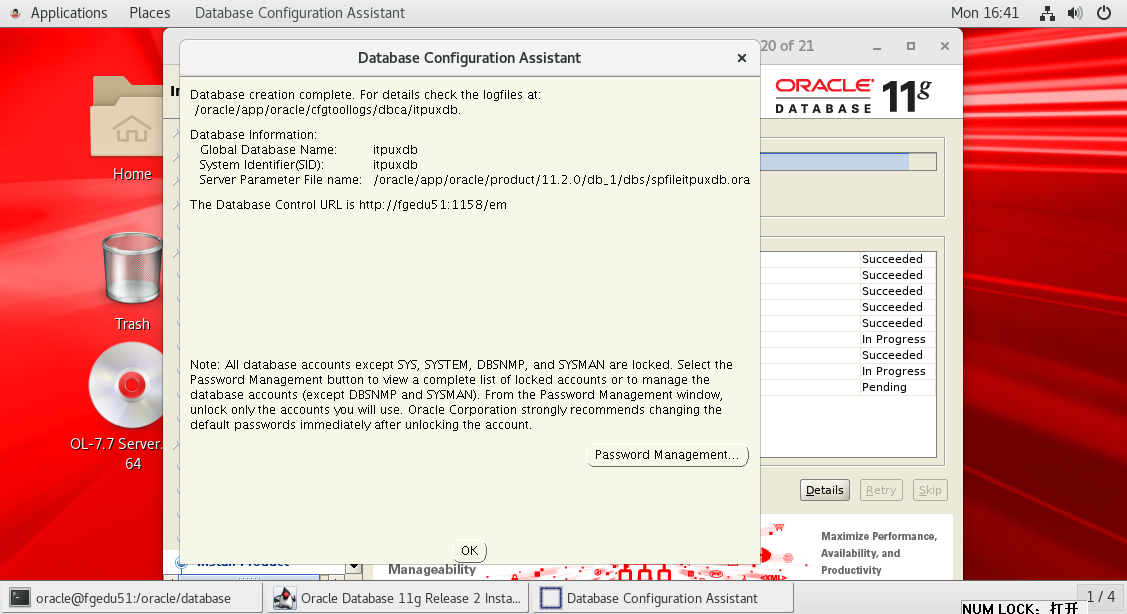Switch to Oracle Database 11g Release 2 installer taskbar item
Viewport: 1127px width, 614px height.
click(x=397, y=598)
